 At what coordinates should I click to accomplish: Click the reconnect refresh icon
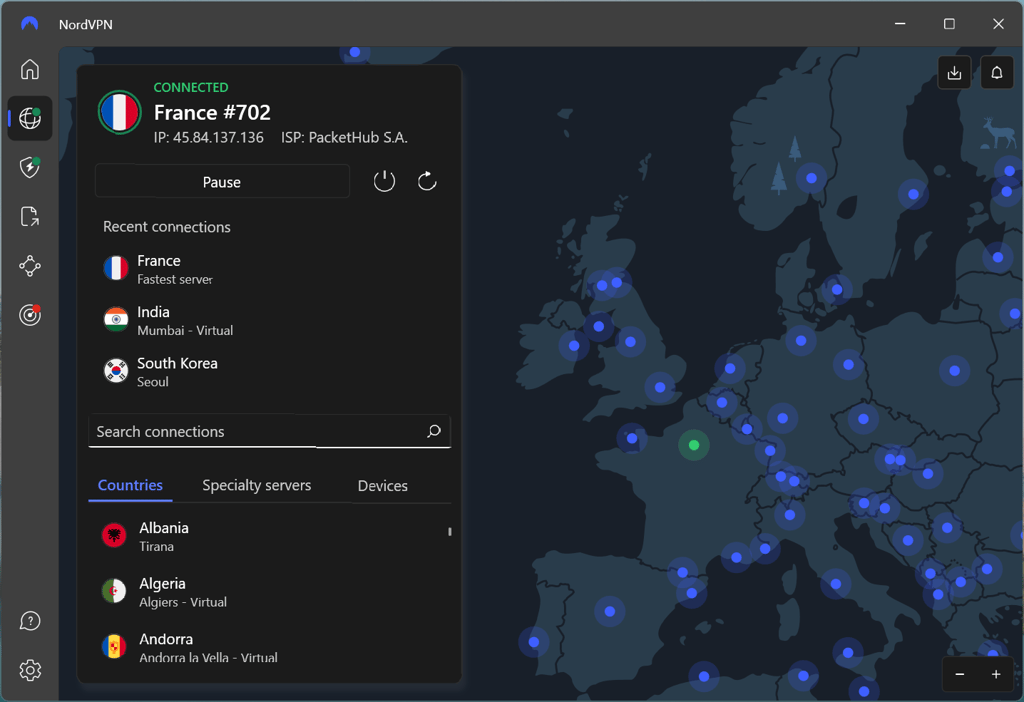tap(427, 181)
